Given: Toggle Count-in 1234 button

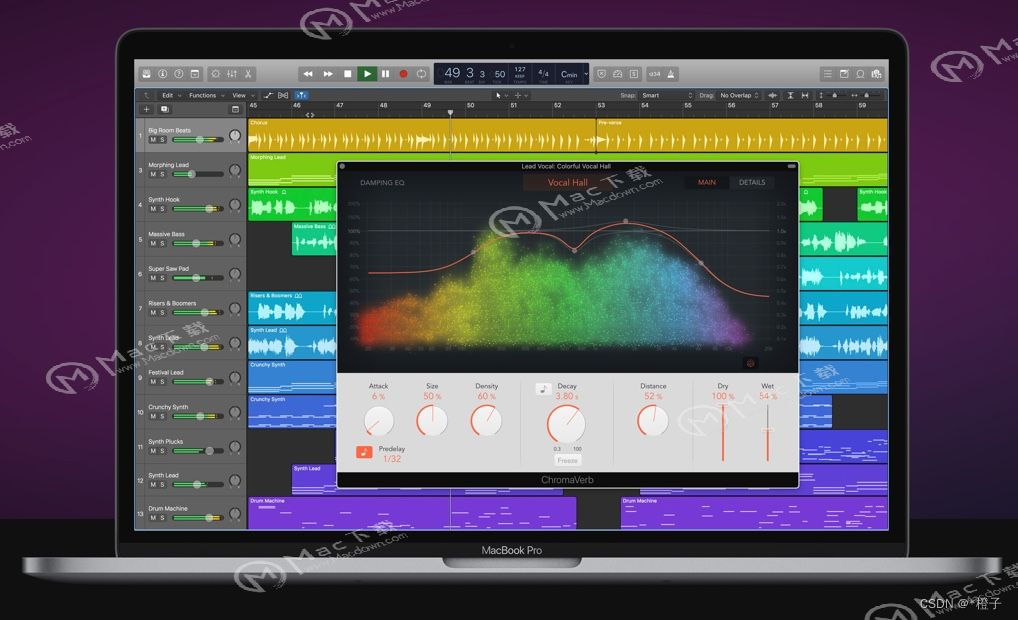Looking at the screenshot, I should tap(654, 74).
